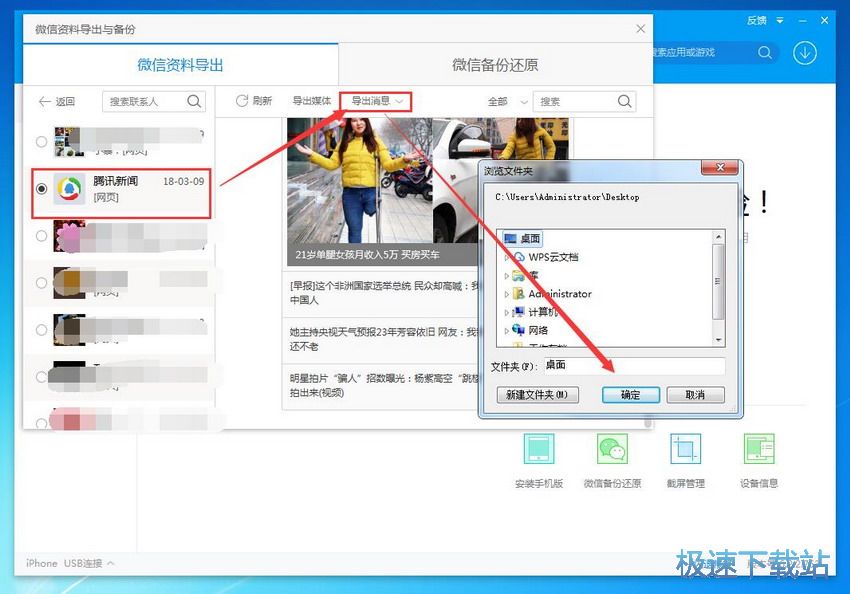Open the 设备信息 icon

pos(759,449)
